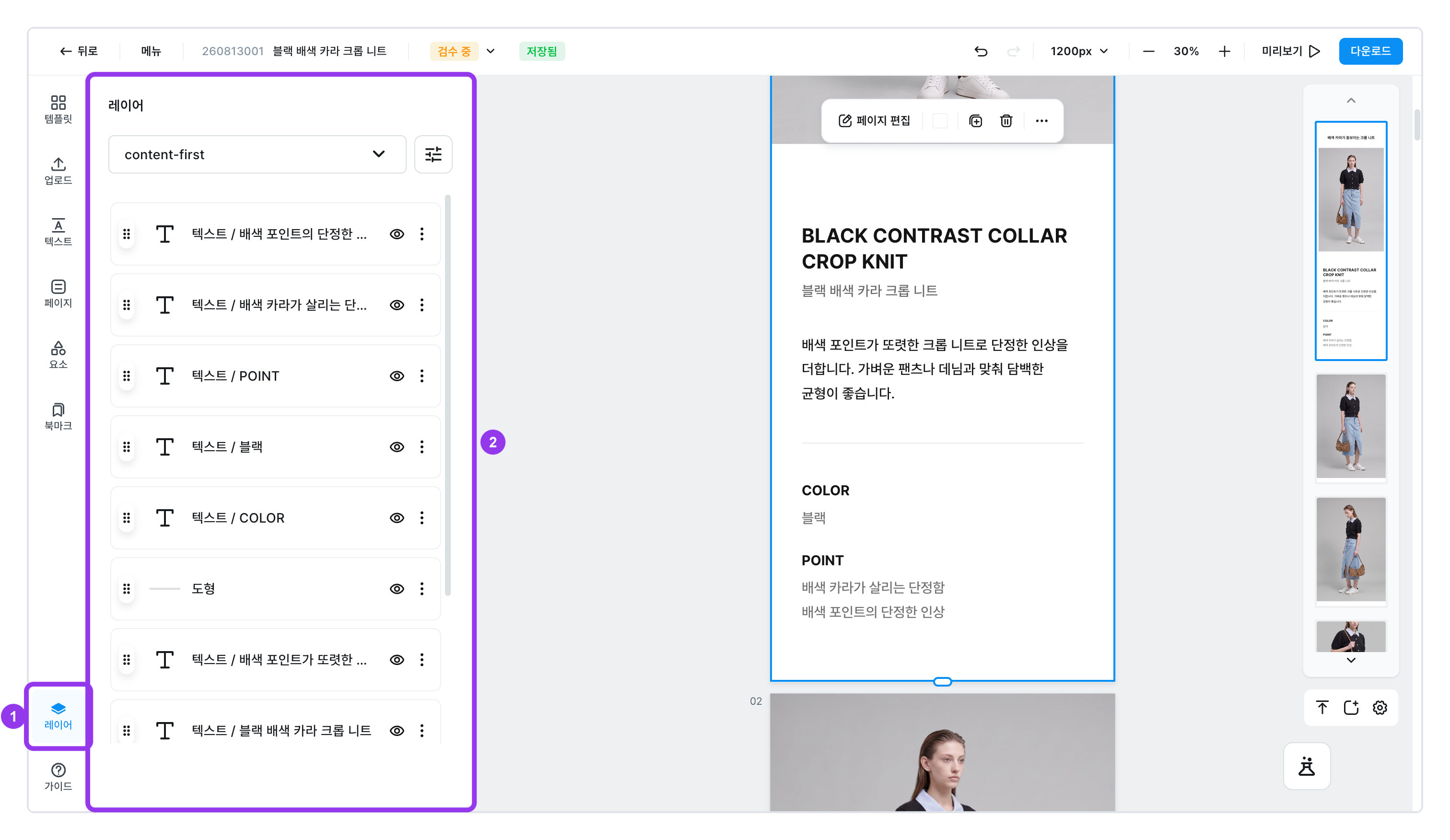1450x840 pixels.
Task: Hide the 텍스트 / 블랙 layer
Action: click(397, 447)
